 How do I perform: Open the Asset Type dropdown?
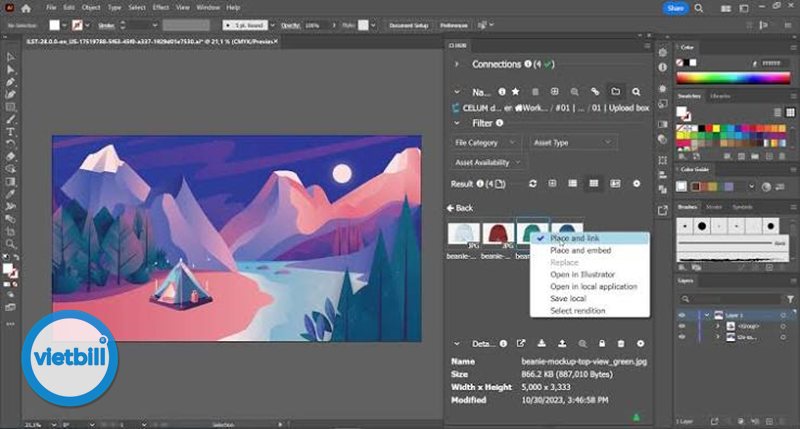point(572,143)
